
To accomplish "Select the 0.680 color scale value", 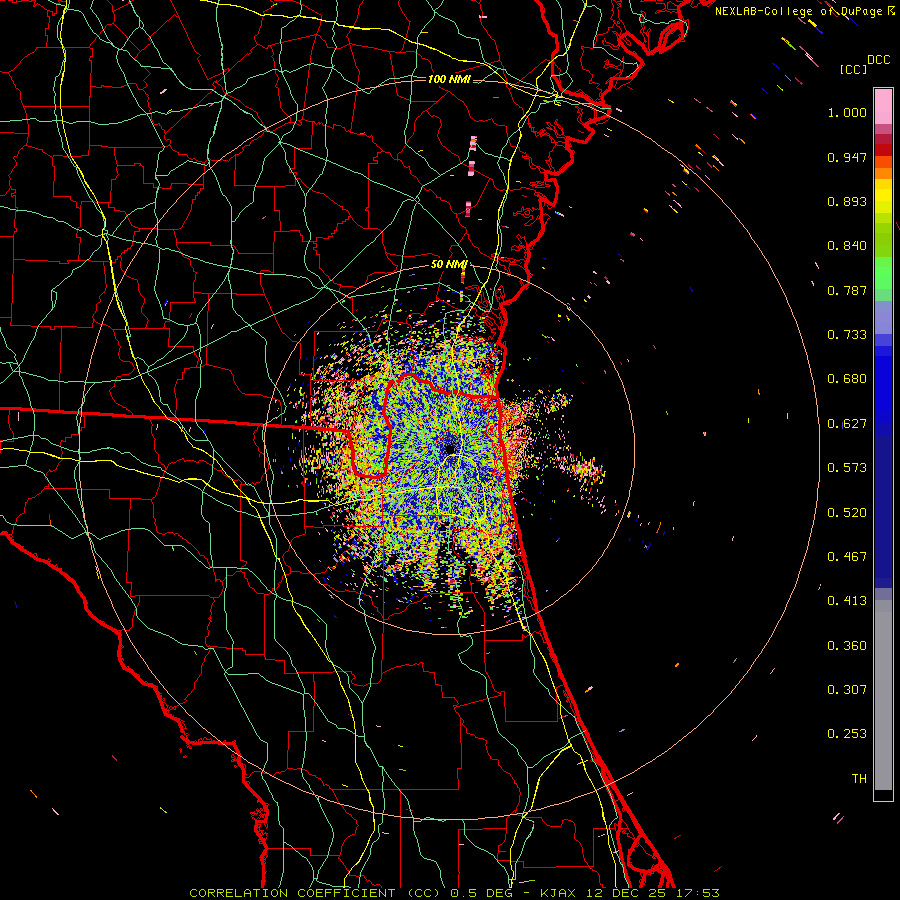I will click(847, 379).
